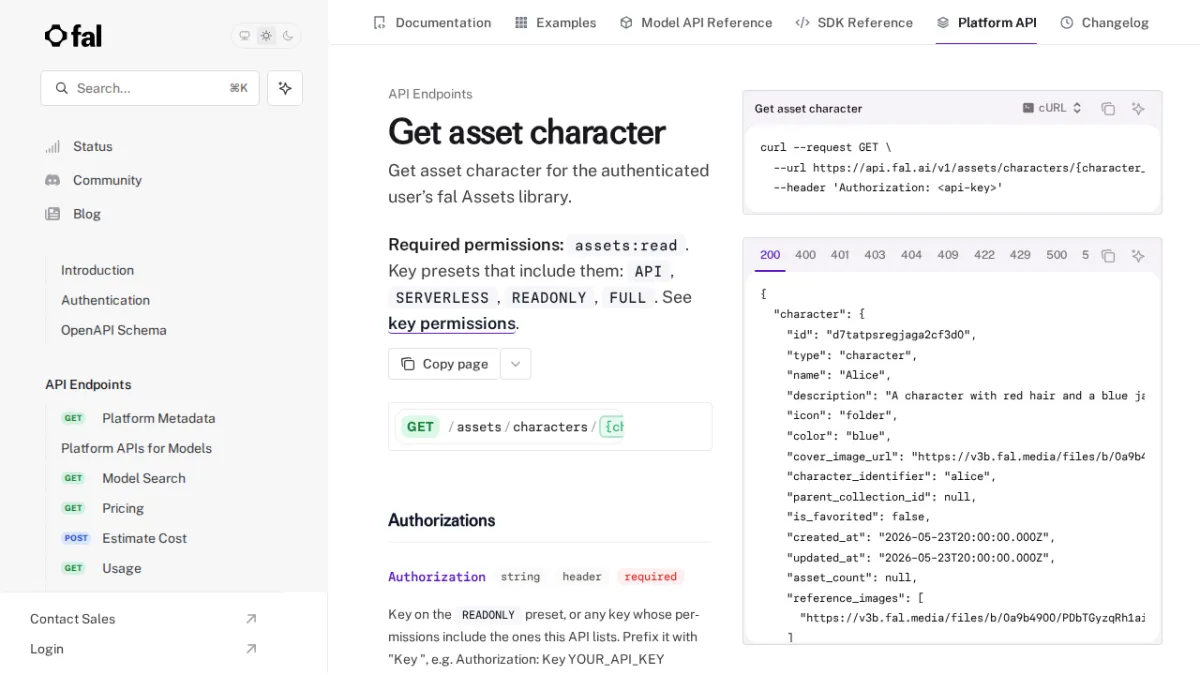Click the assets:read permission code tag
This screenshot has height=675, width=1200.
coord(626,245)
